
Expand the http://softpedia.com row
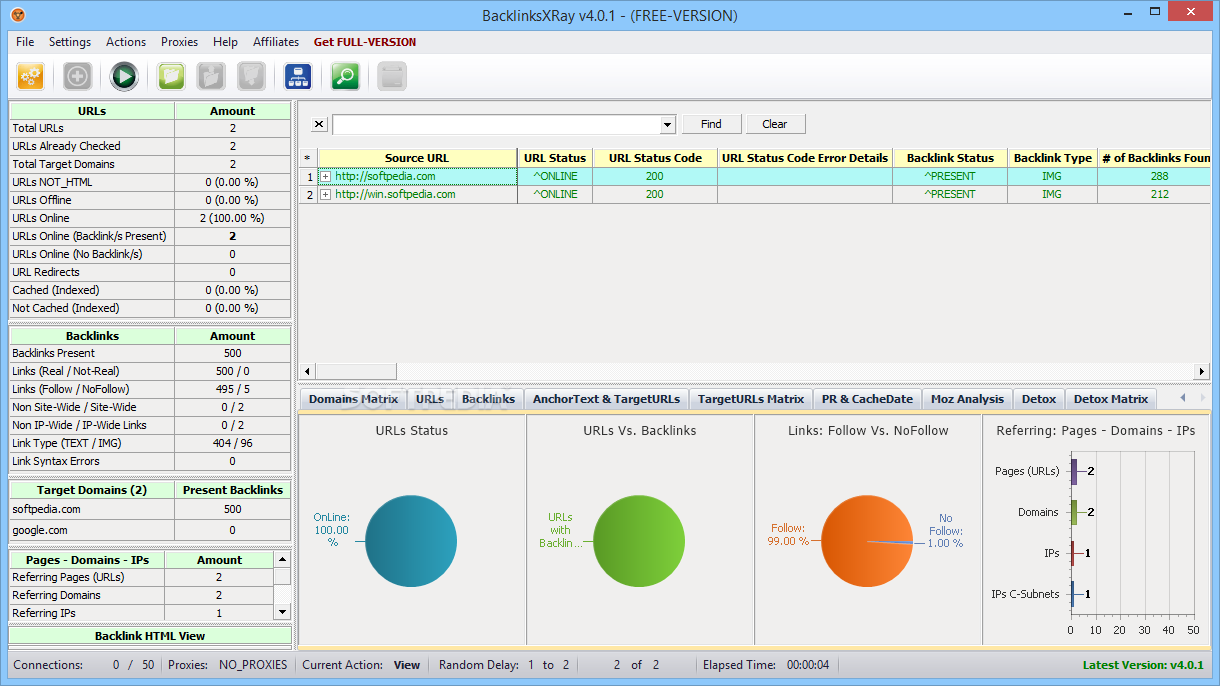325,176
